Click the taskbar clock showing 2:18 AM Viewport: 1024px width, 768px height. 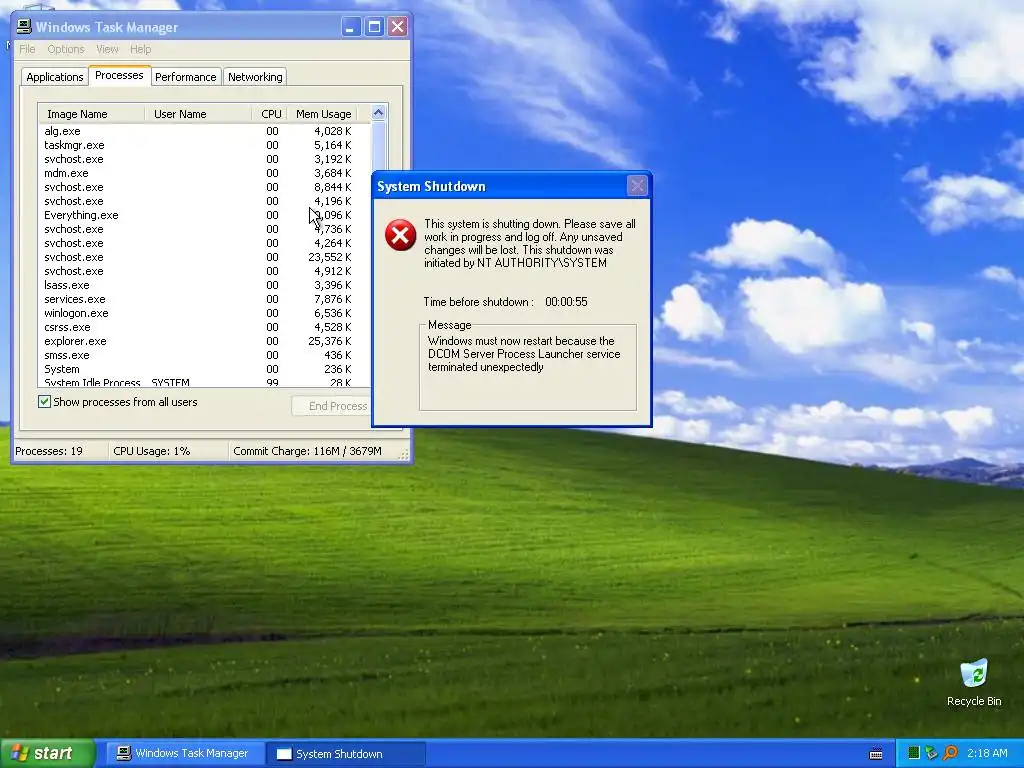click(987, 753)
